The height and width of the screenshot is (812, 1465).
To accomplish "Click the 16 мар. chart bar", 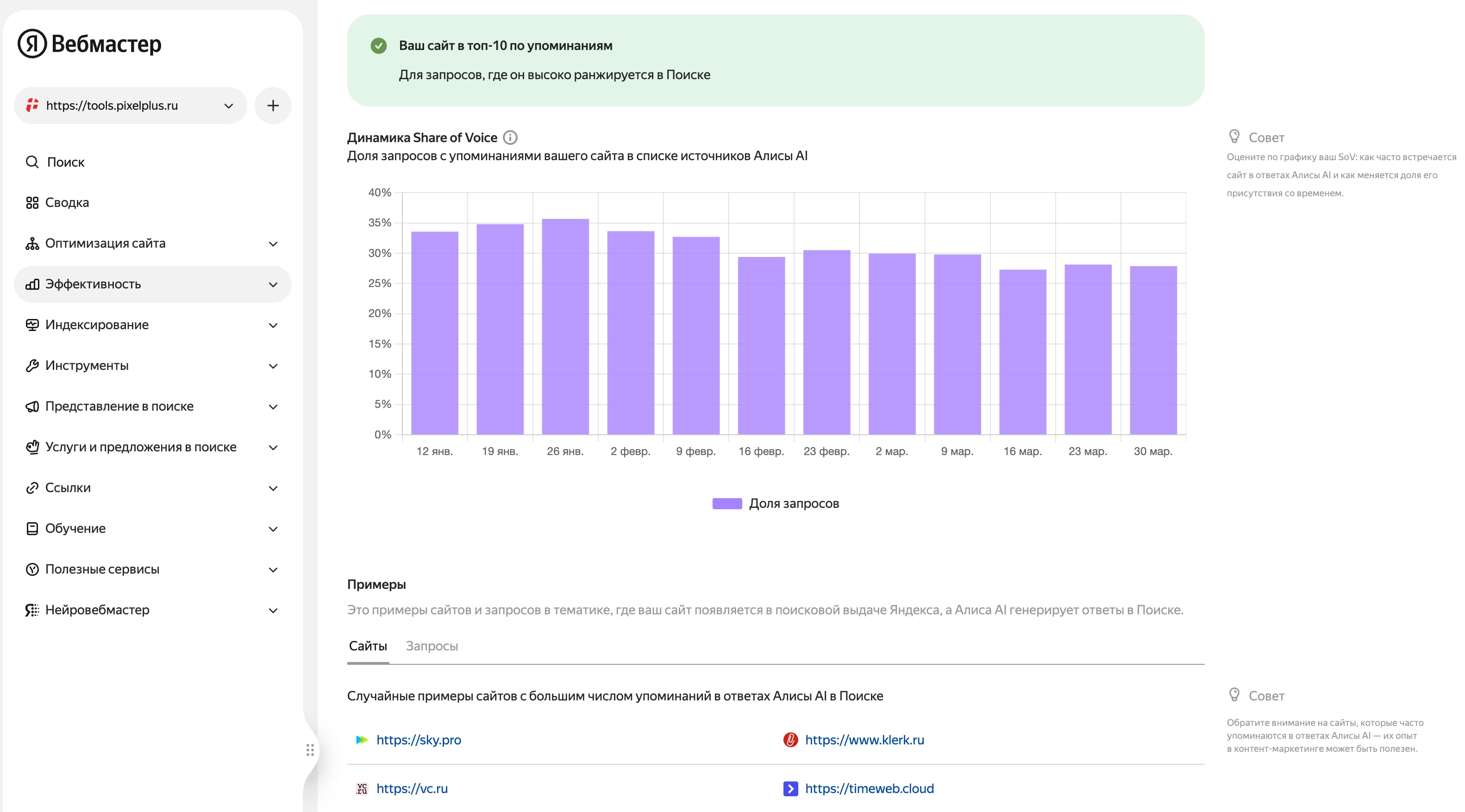I will 1022,352.
